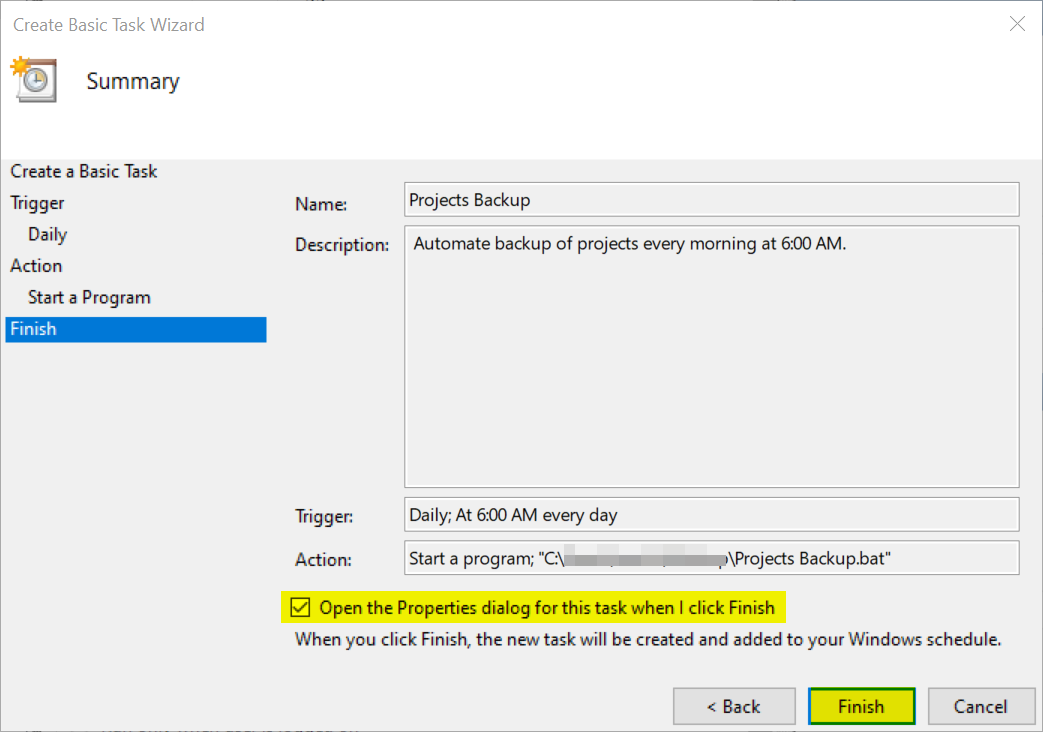Click the 'When you click Finish' note
The width and height of the screenshot is (1043, 732).
[x=648, y=640]
